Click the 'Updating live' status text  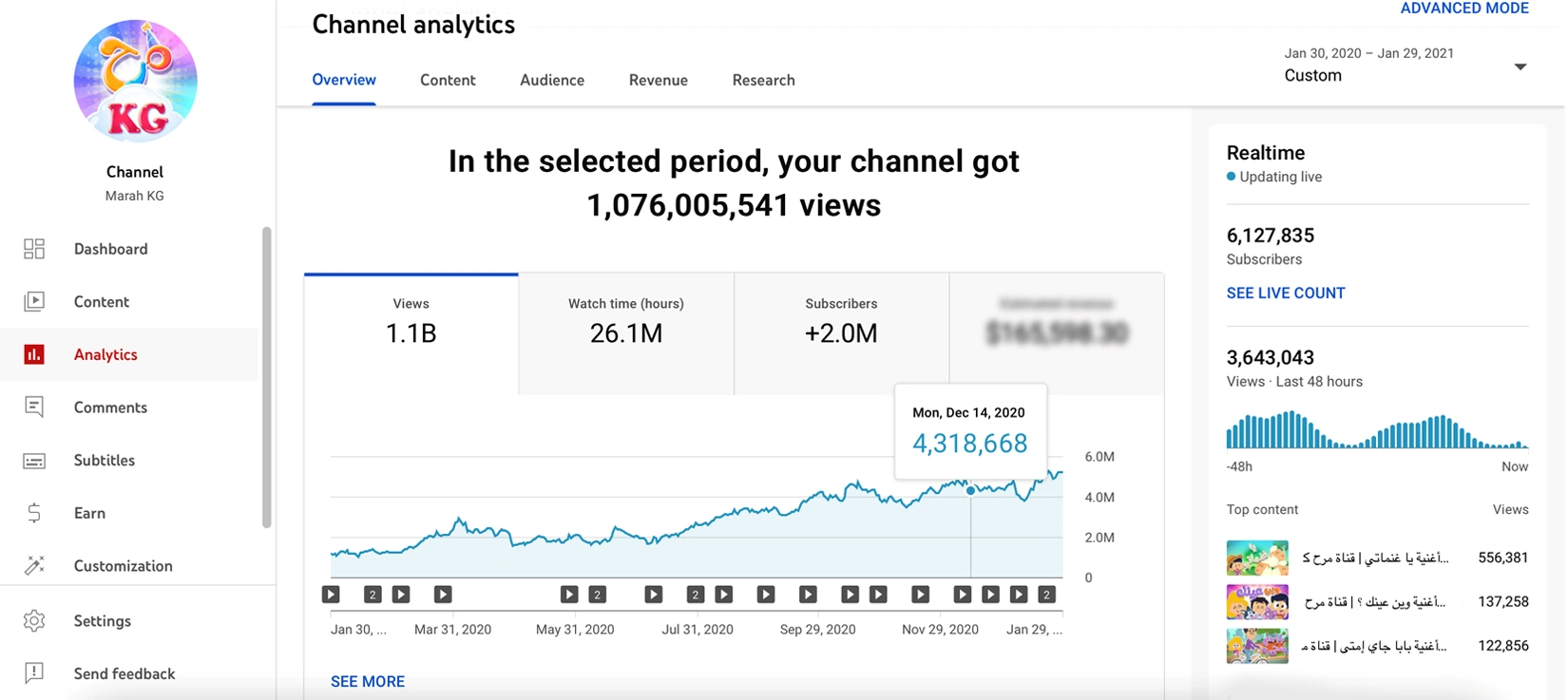[x=1281, y=177]
